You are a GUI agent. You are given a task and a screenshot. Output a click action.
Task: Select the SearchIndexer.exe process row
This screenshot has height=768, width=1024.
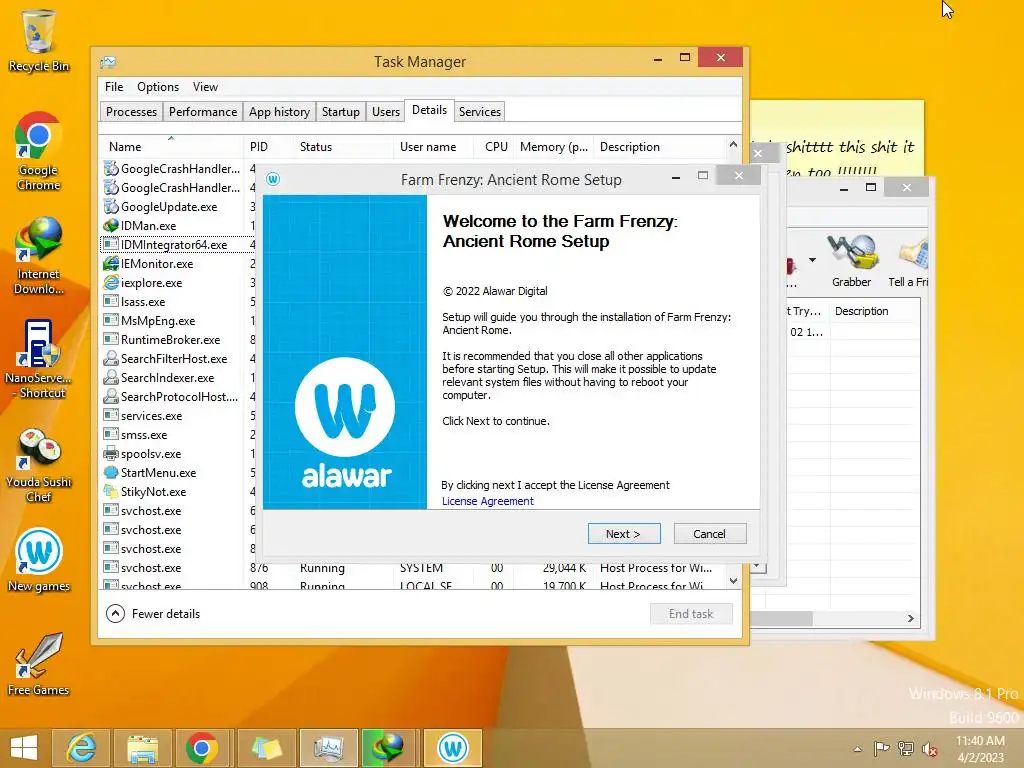[x=176, y=377]
